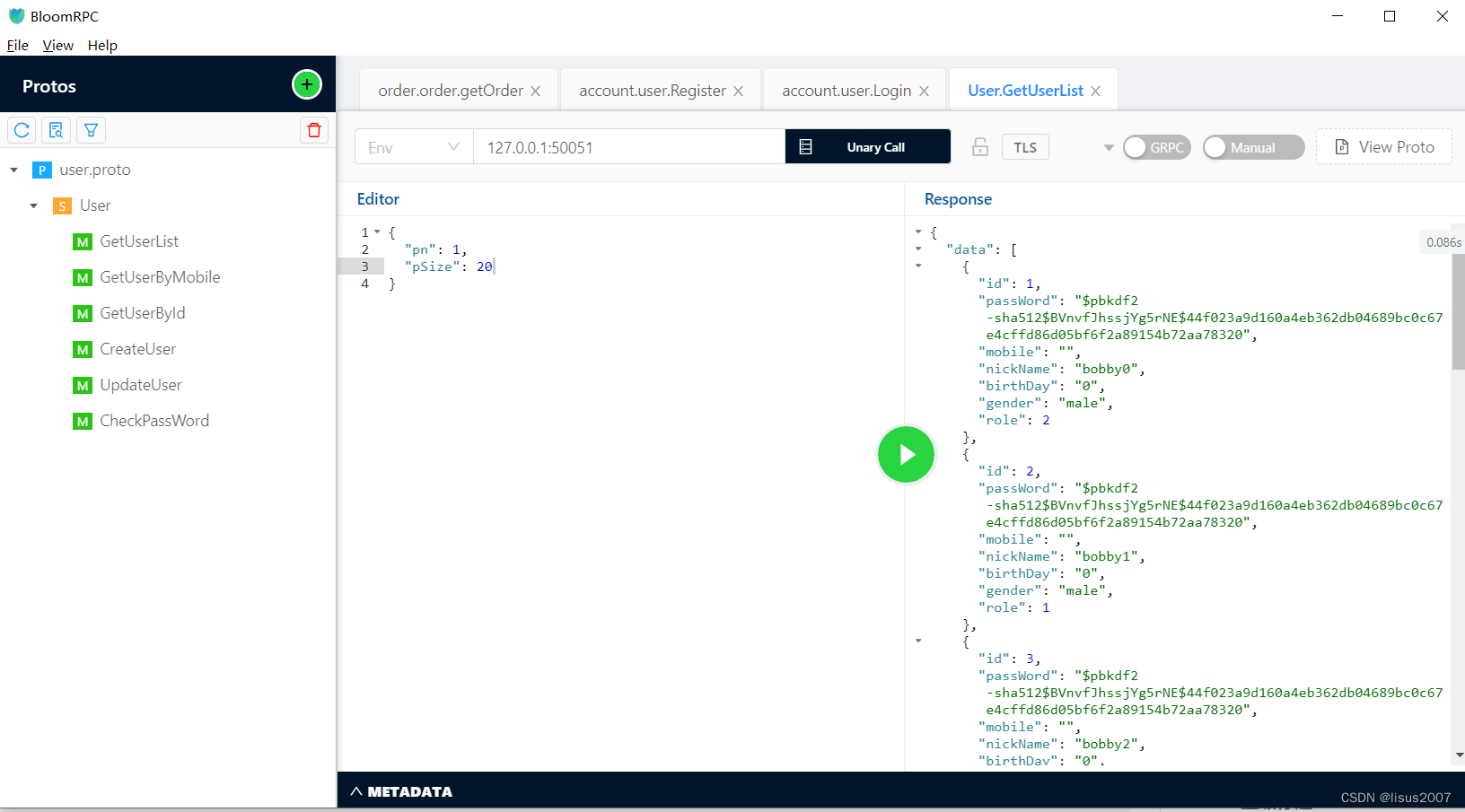This screenshot has height=812, width=1465.
Task: Run the request with the green play button
Action: [906, 454]
